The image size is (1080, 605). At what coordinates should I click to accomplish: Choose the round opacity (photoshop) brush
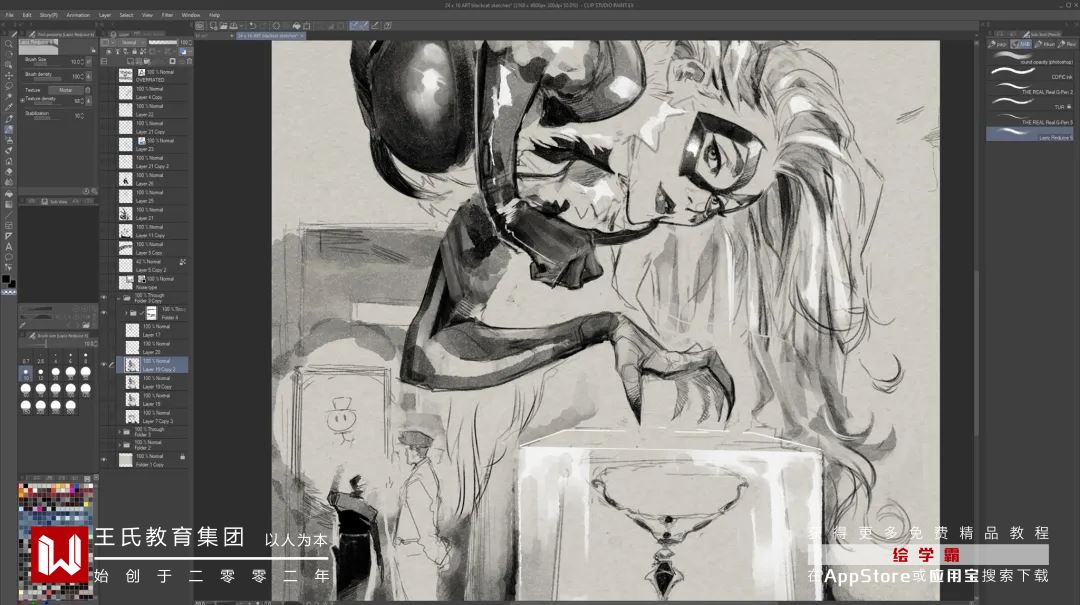(1030, 58)
